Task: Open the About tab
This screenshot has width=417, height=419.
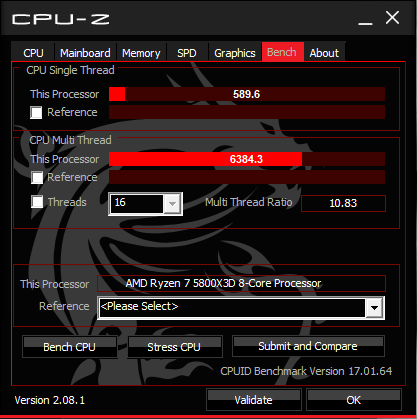Action: pyautogui.click(x=324, y=53)
